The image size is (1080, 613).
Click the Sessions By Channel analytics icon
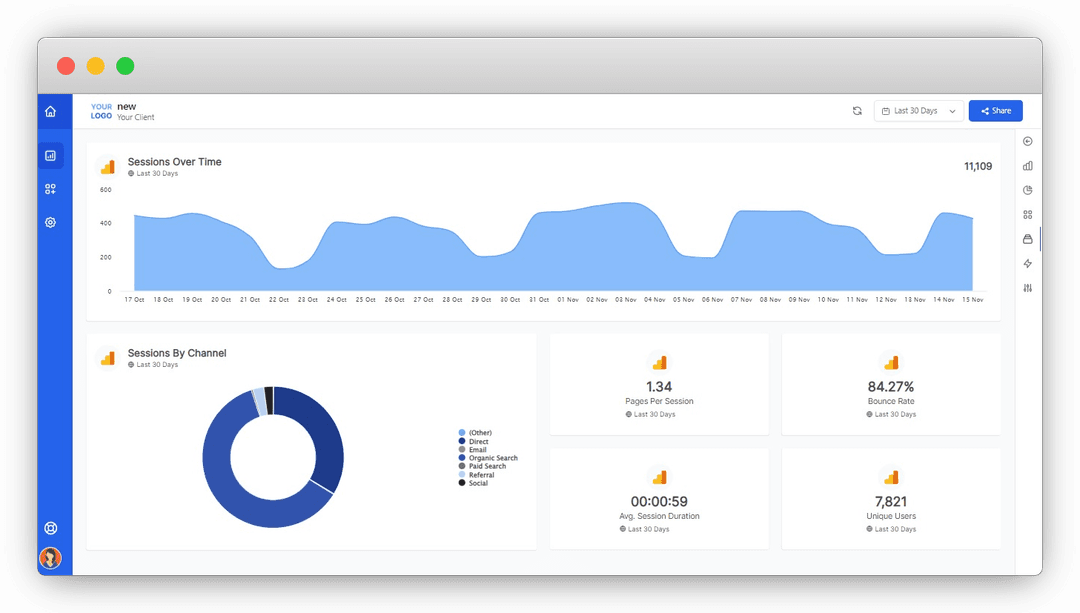click(107, 358)
